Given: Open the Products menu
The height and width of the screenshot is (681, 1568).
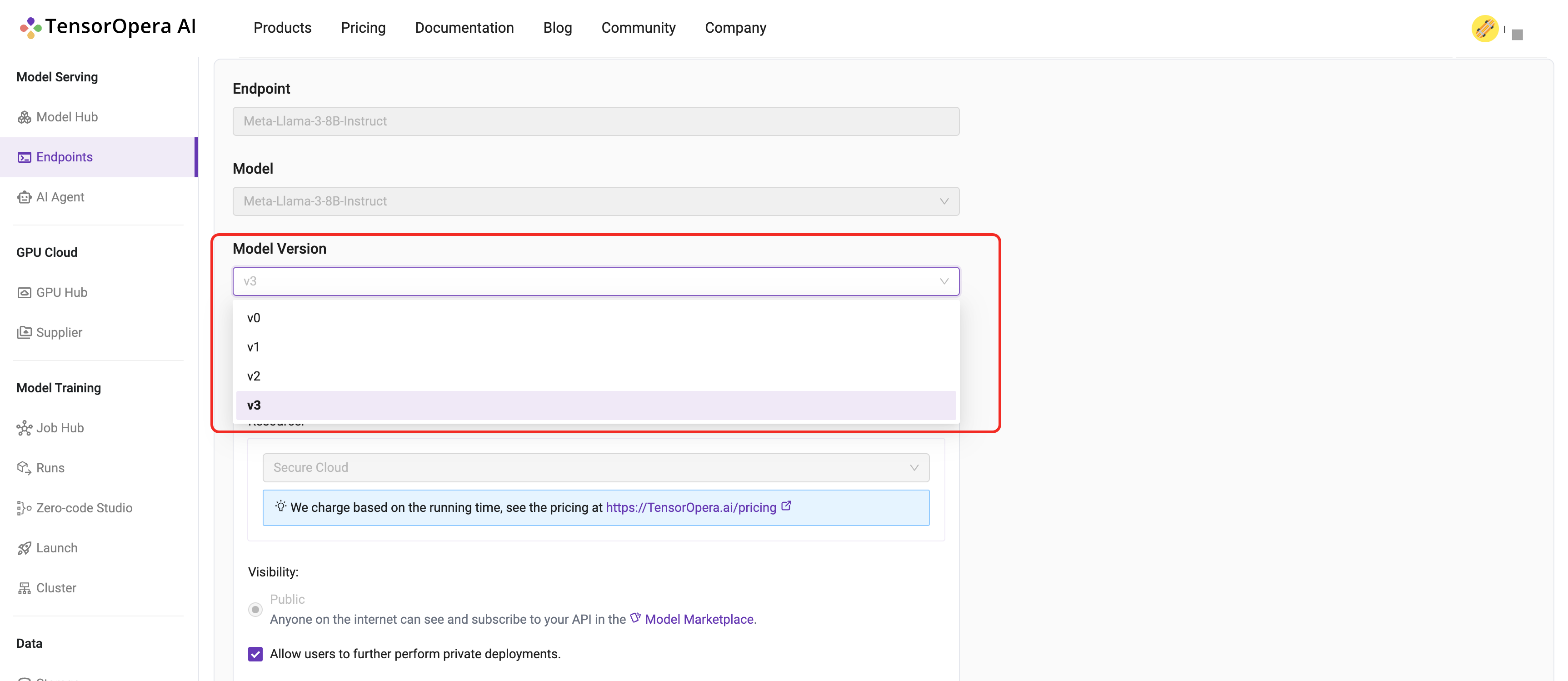Looking at the screenshot, I should [282, 28].
